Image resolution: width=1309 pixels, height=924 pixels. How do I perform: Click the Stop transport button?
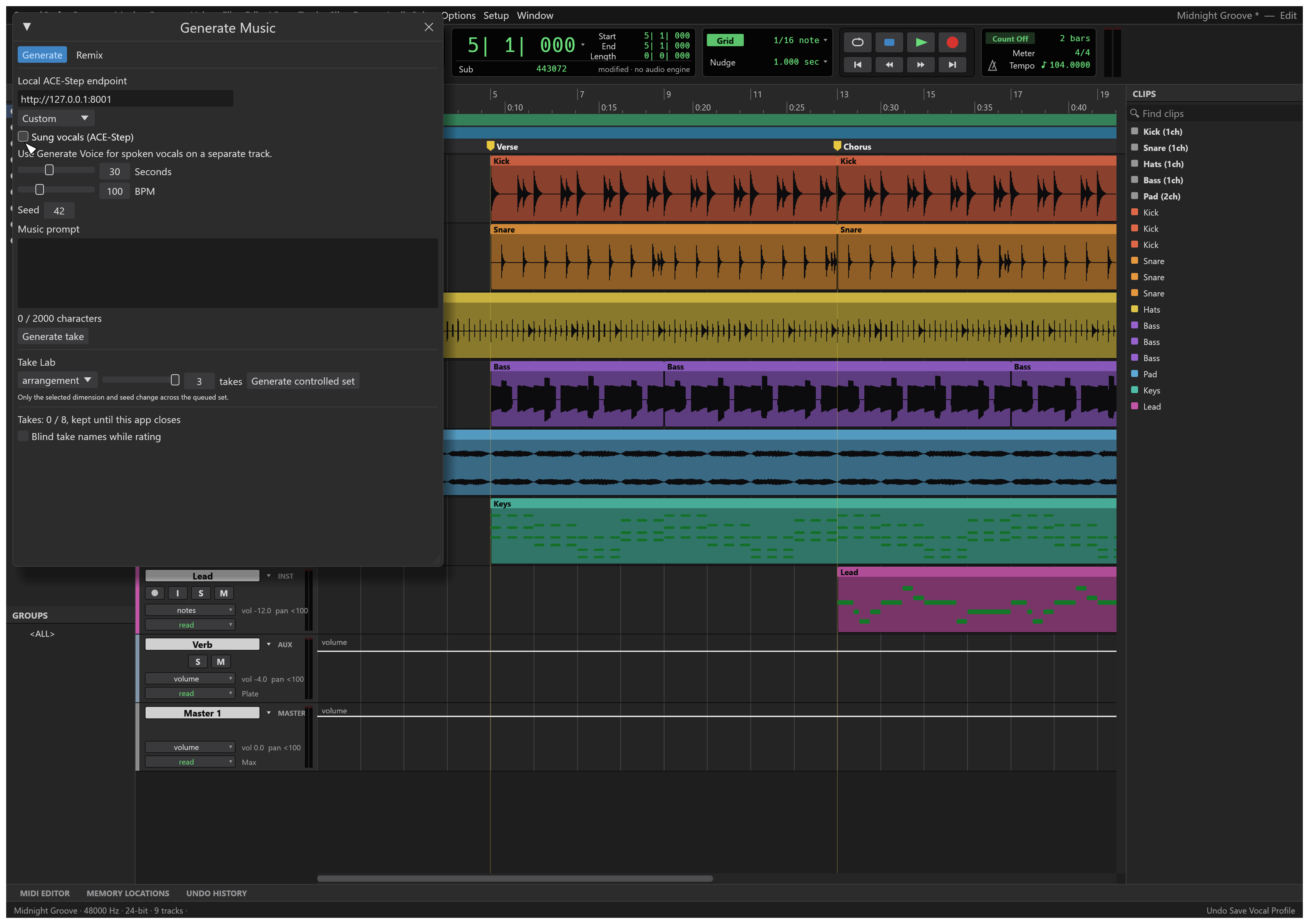pyautogui.click(x=889, y=42)
